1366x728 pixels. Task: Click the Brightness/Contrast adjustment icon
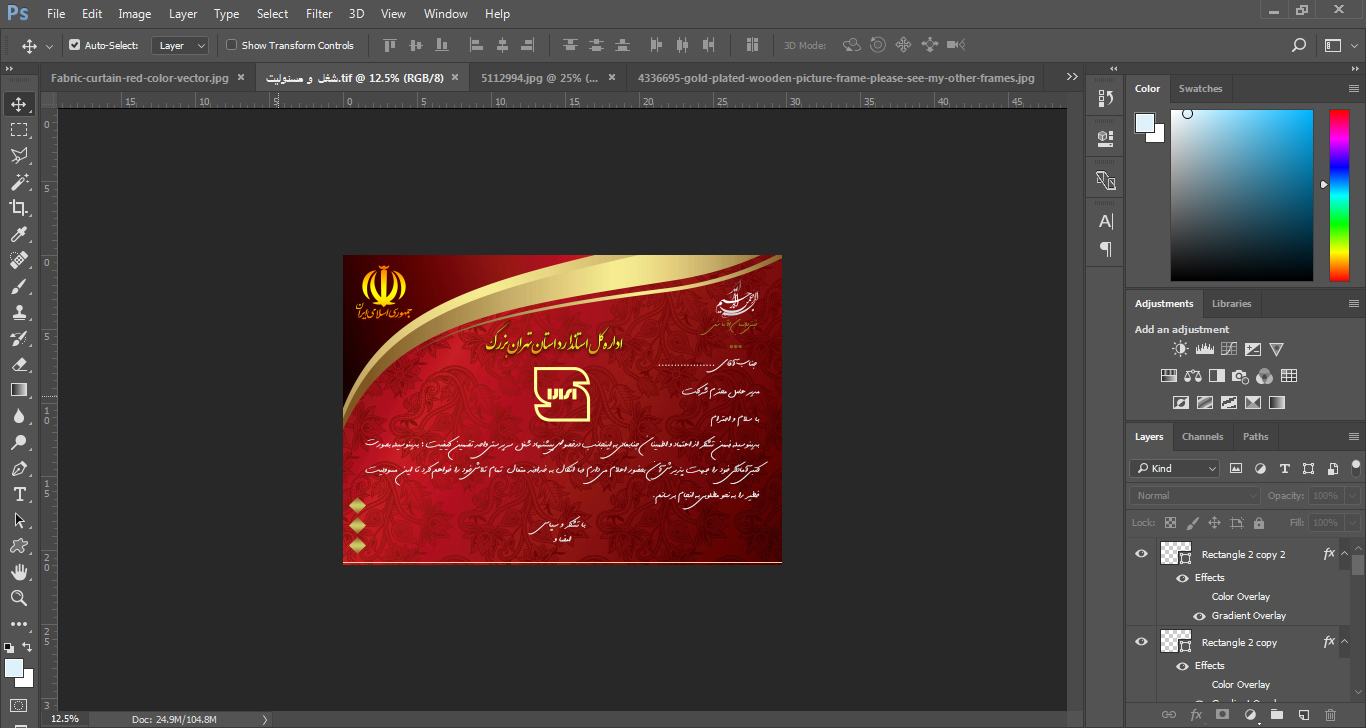point(1181,349)
